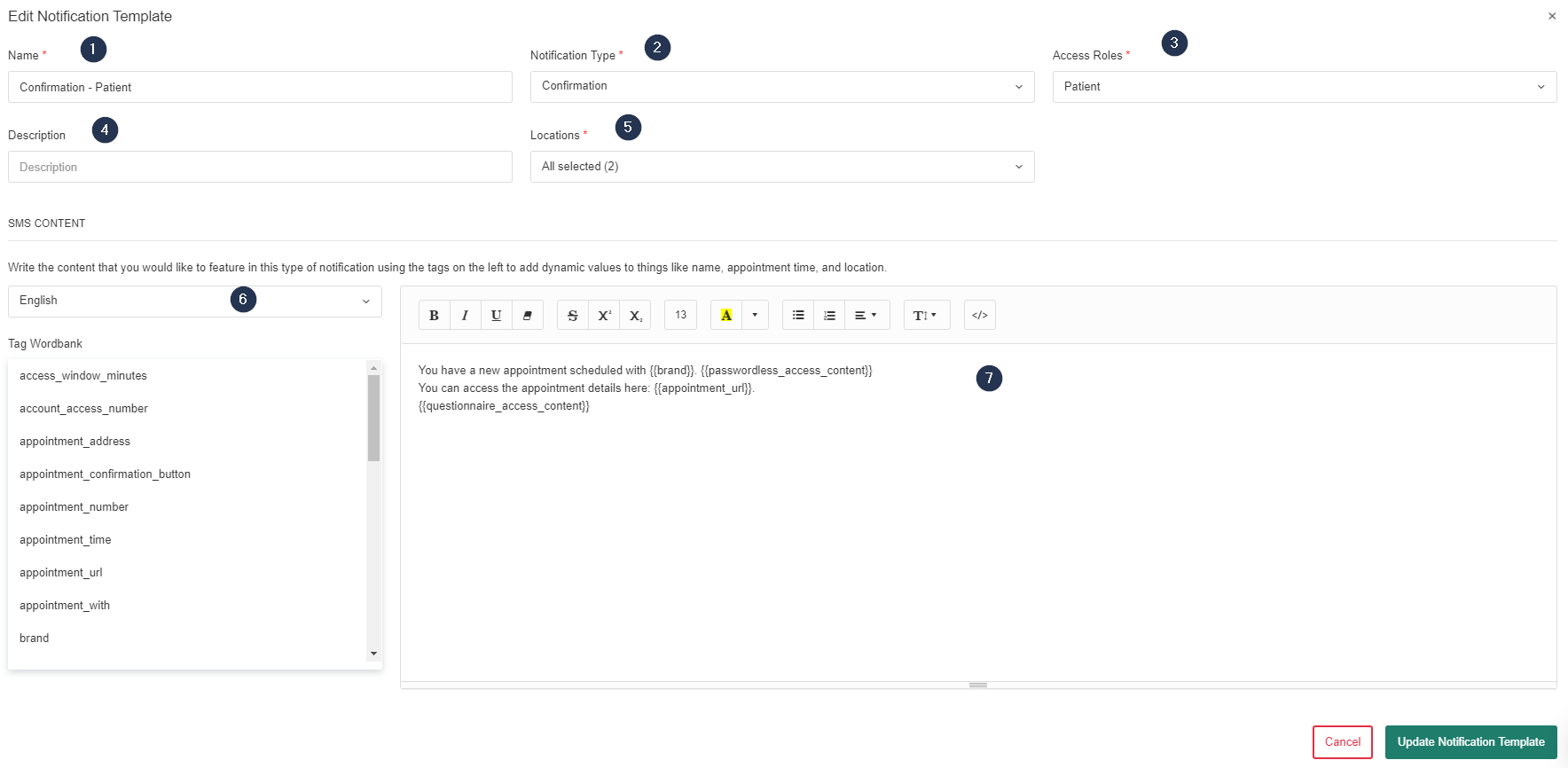Toggle italic formatting in editor toolbar

tap(465, 315)
